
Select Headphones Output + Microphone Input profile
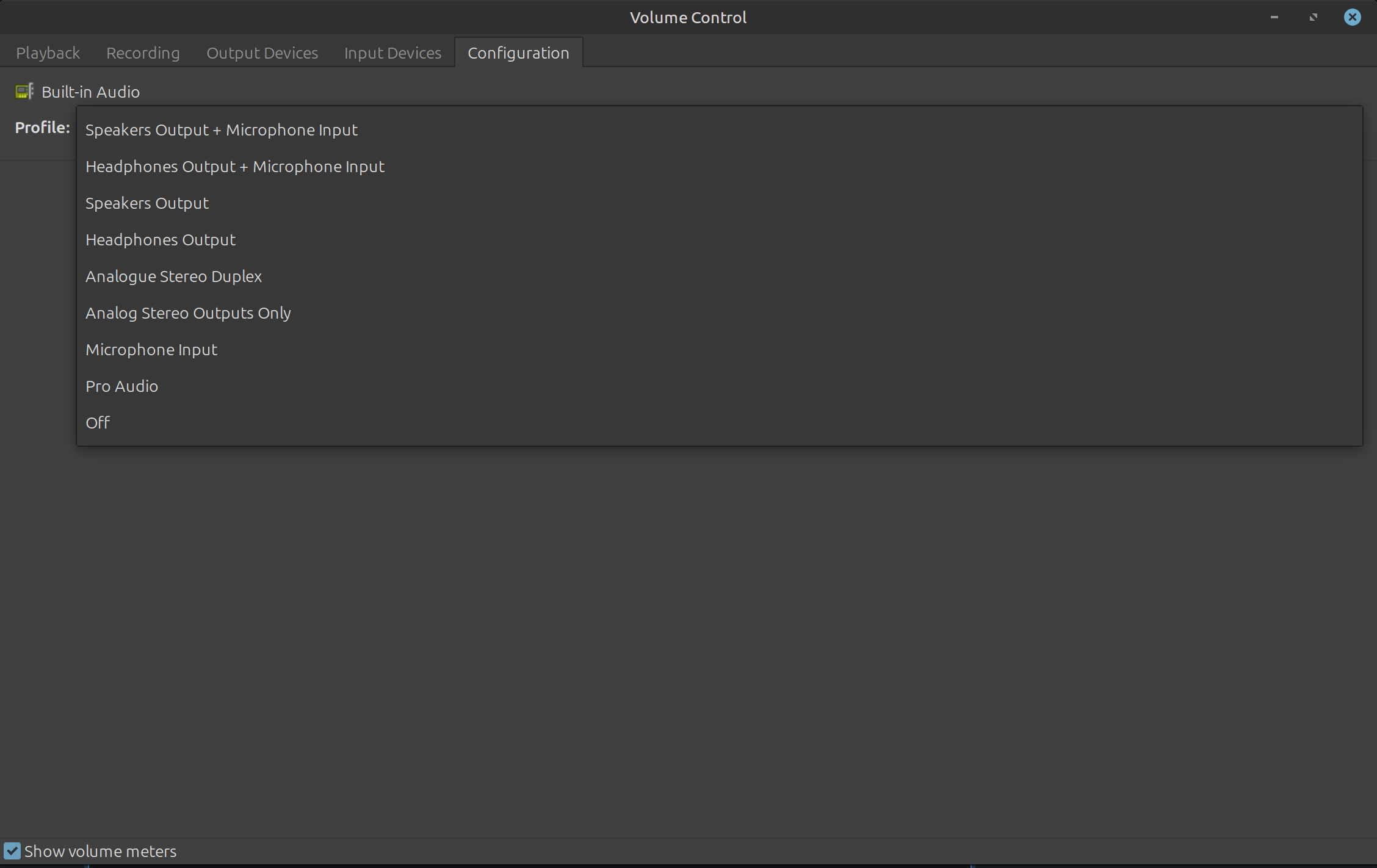(x=235, y=167)
